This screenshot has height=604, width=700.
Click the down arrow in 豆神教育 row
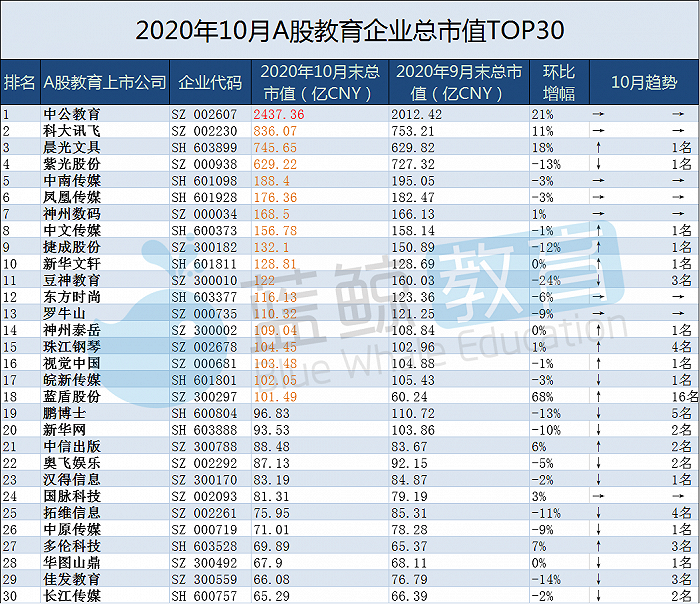[x=599, y=280]
